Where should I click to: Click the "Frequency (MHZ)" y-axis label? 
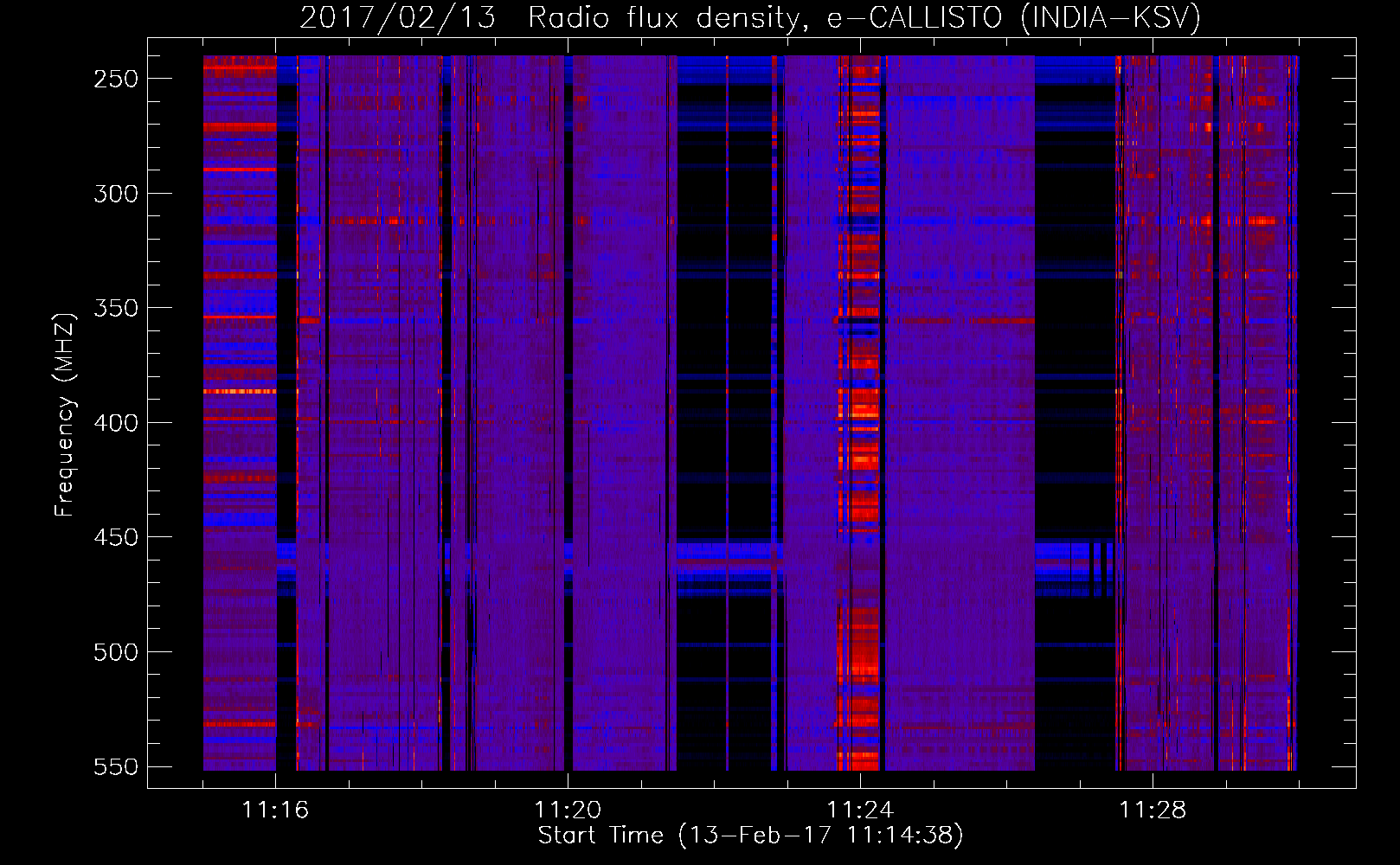pyautogui.click(x=65, y=414)
